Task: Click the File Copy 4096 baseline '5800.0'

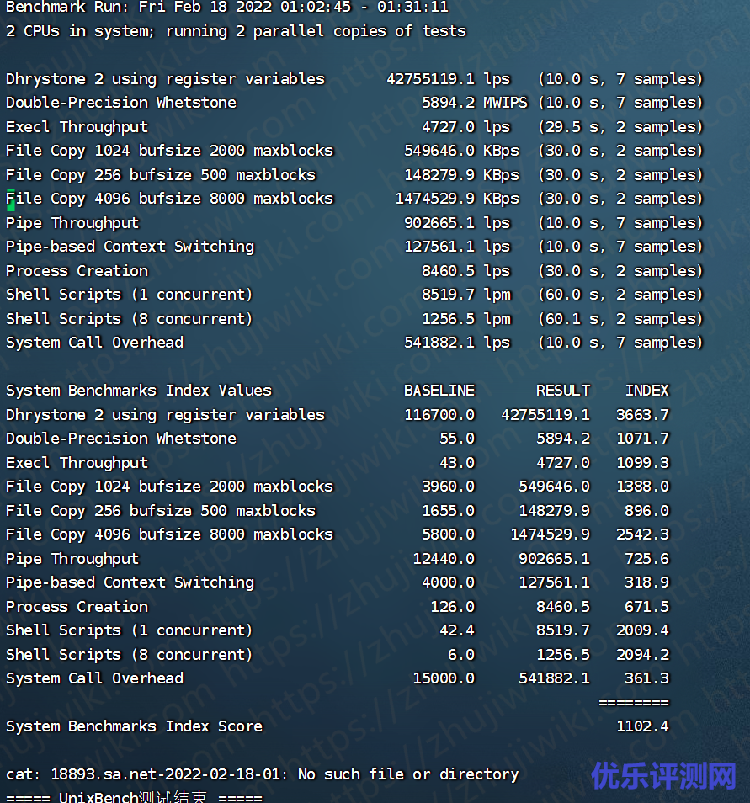Action: pyautogui.click(x=448, y=535)
